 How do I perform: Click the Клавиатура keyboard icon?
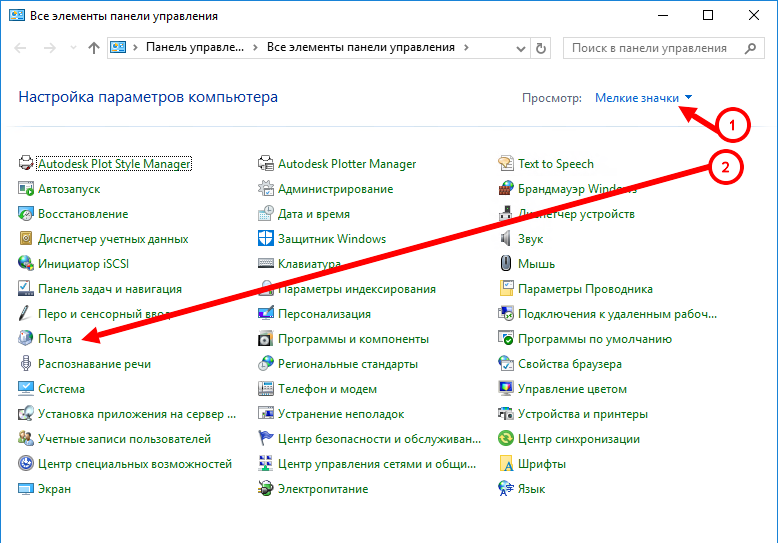tap(267, 264)
